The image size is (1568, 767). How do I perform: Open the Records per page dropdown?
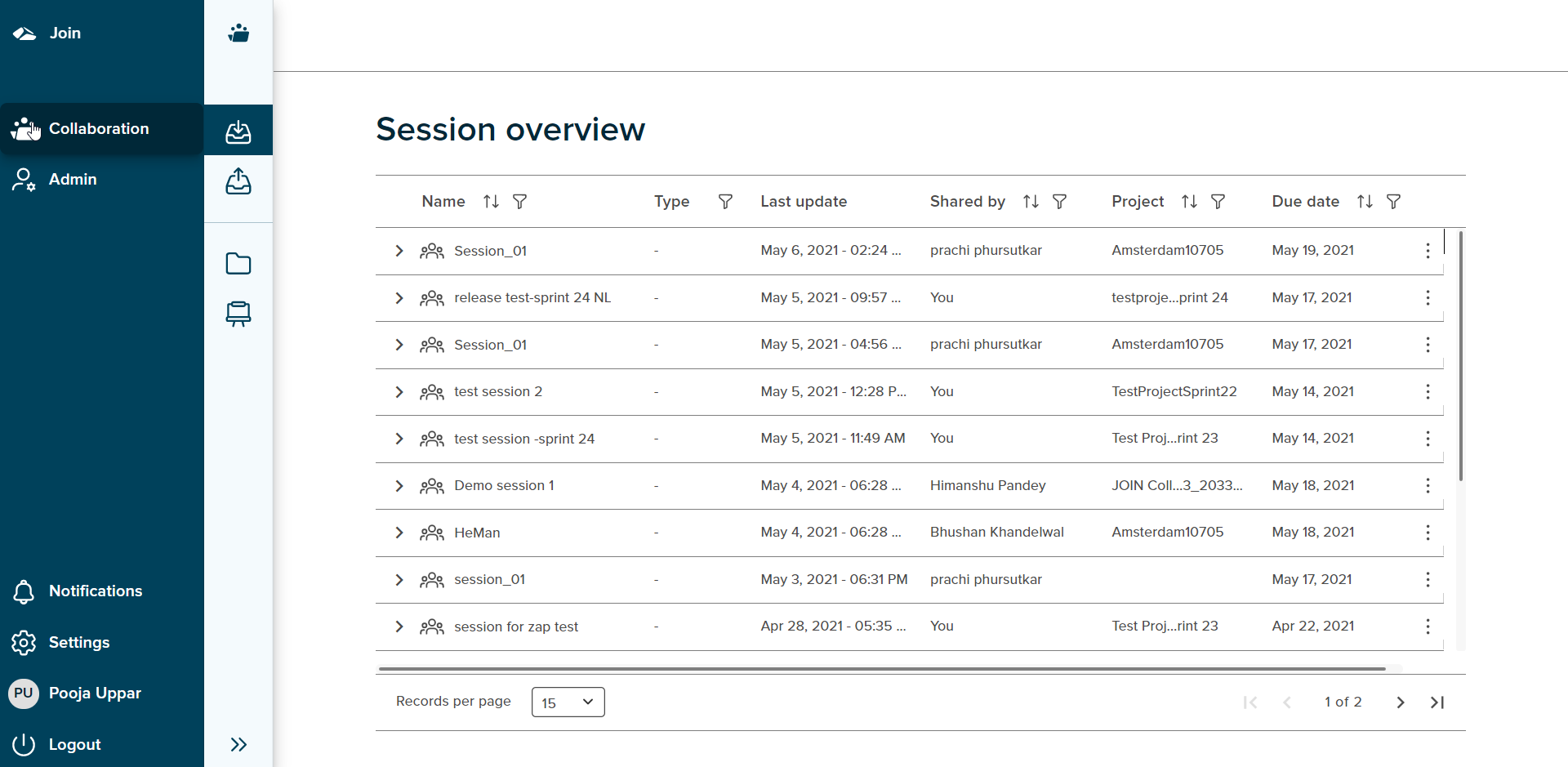[568, 702]
